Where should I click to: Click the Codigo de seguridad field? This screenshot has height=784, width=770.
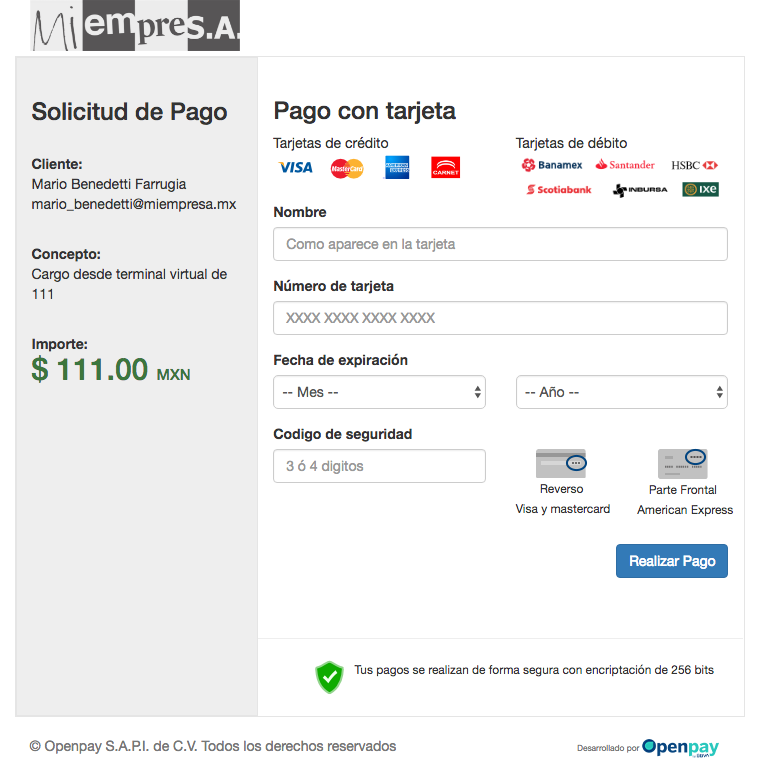click(x=379, y=466)
